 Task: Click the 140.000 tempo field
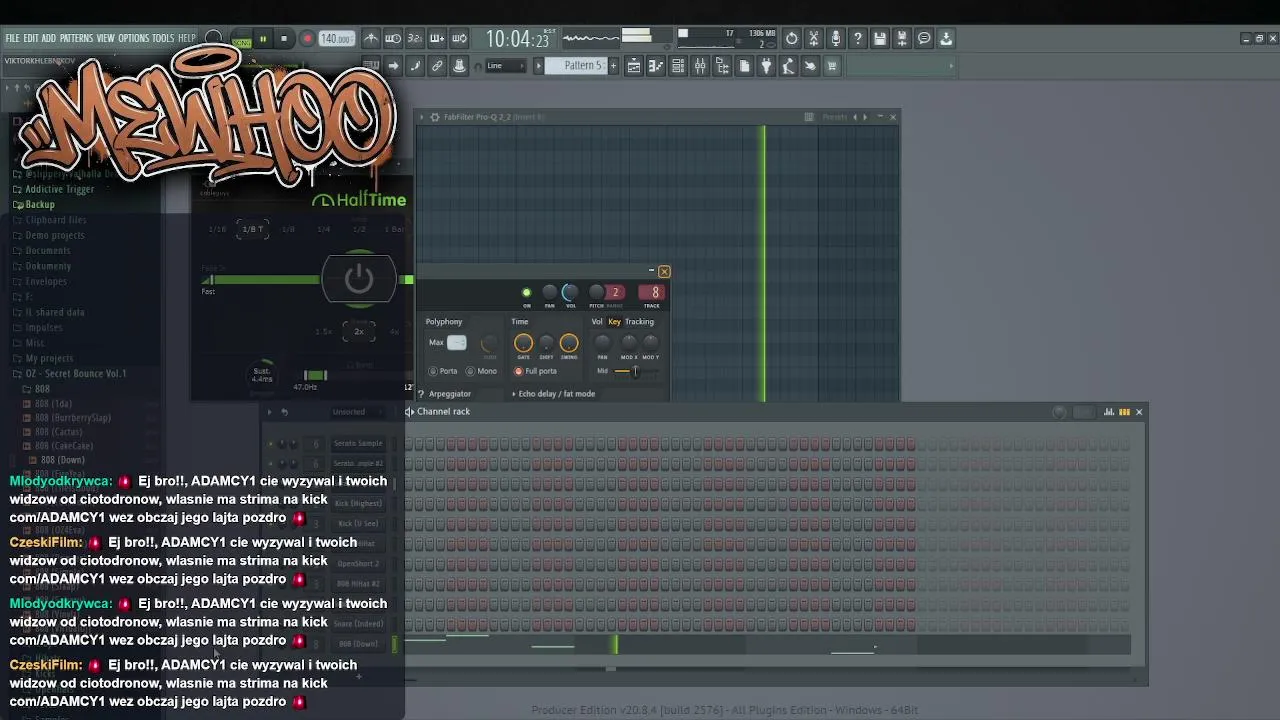(336, 39)
